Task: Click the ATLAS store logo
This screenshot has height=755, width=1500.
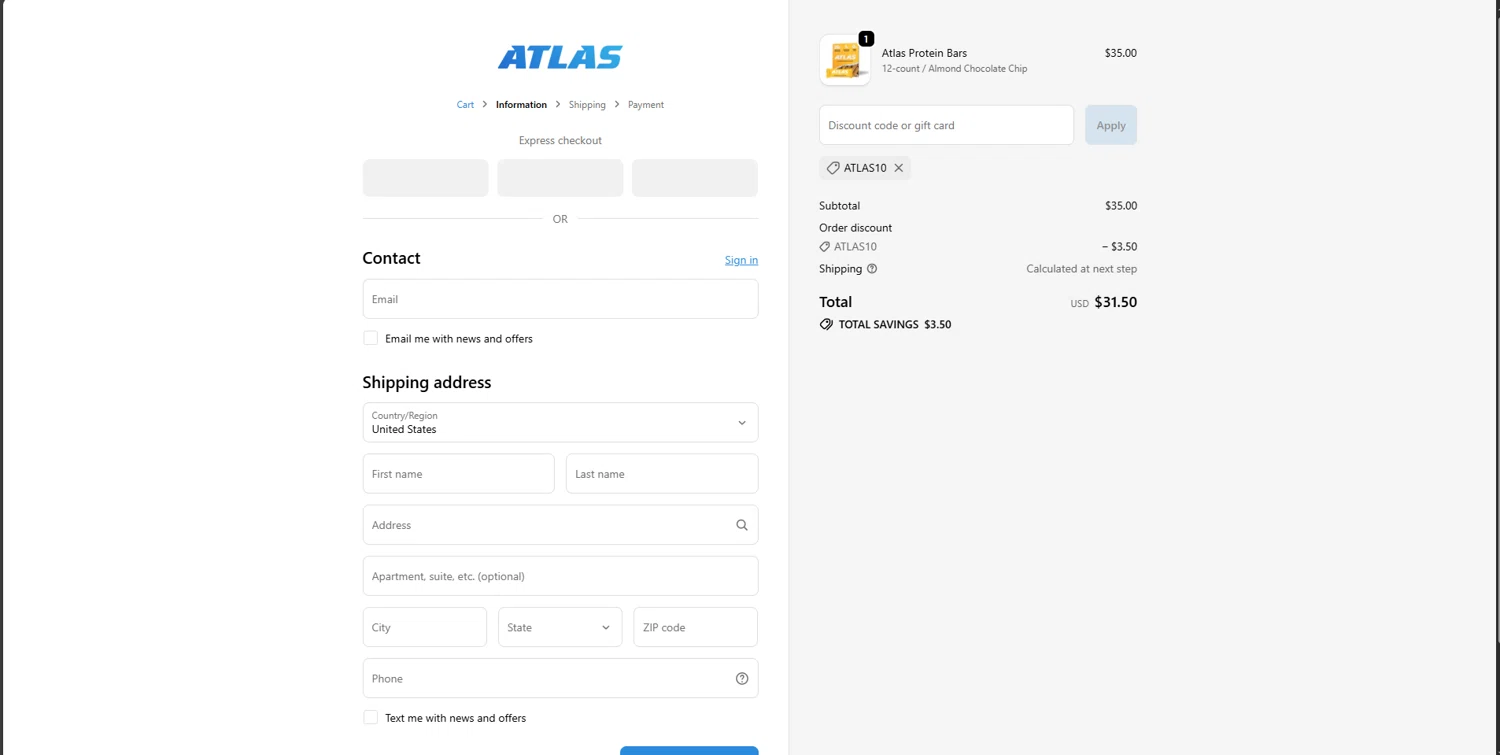Action: pos(560,57)
